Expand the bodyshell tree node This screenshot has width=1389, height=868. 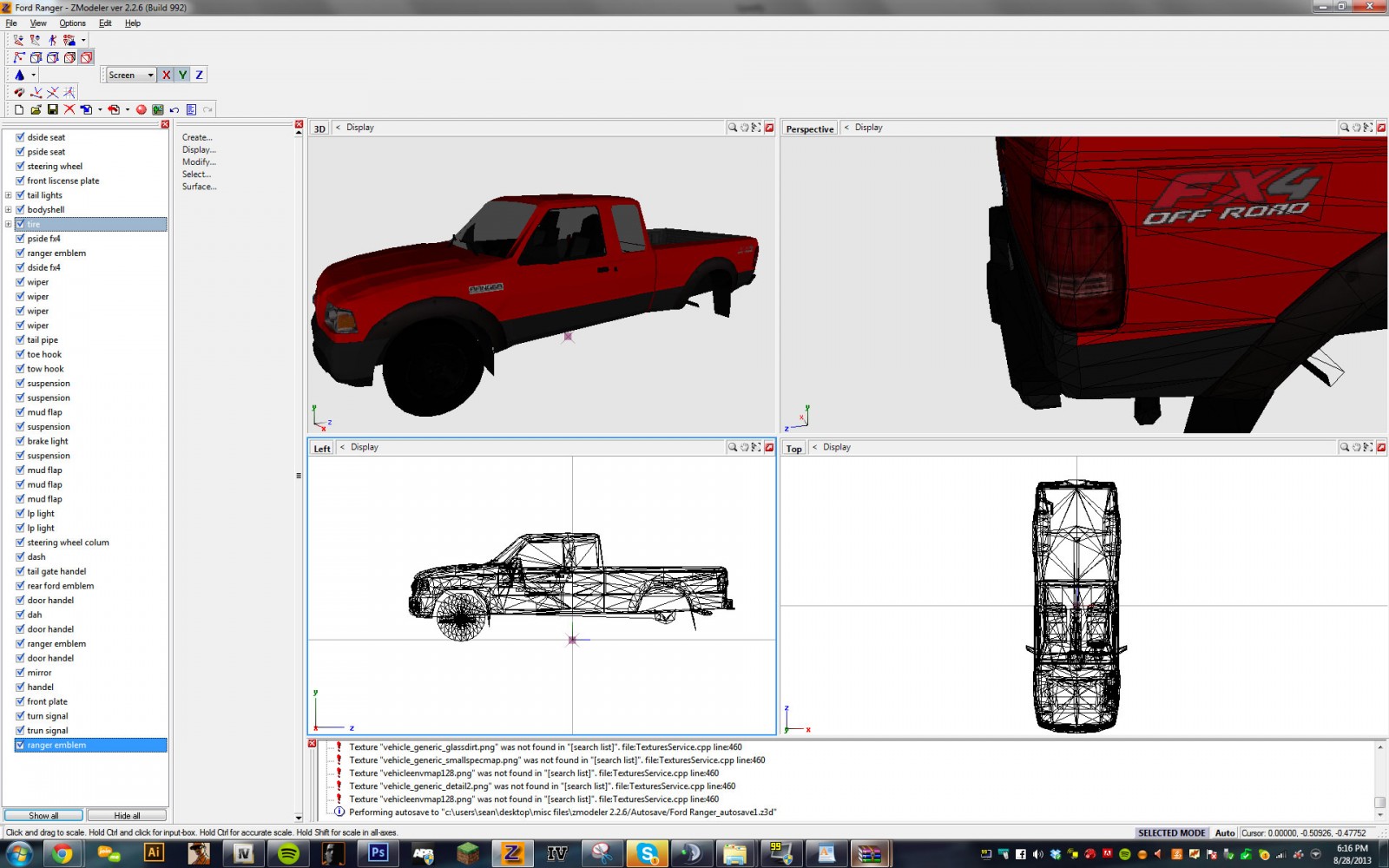pos(9,209)
